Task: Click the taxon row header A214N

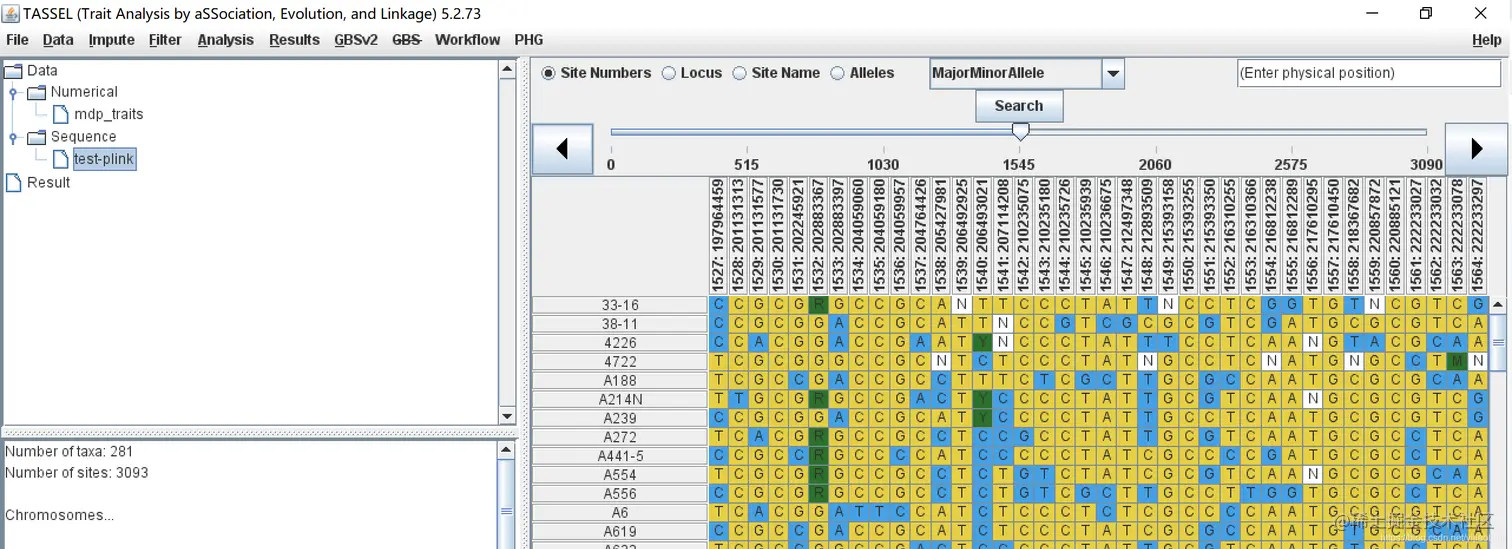Action: coord(620,399)
